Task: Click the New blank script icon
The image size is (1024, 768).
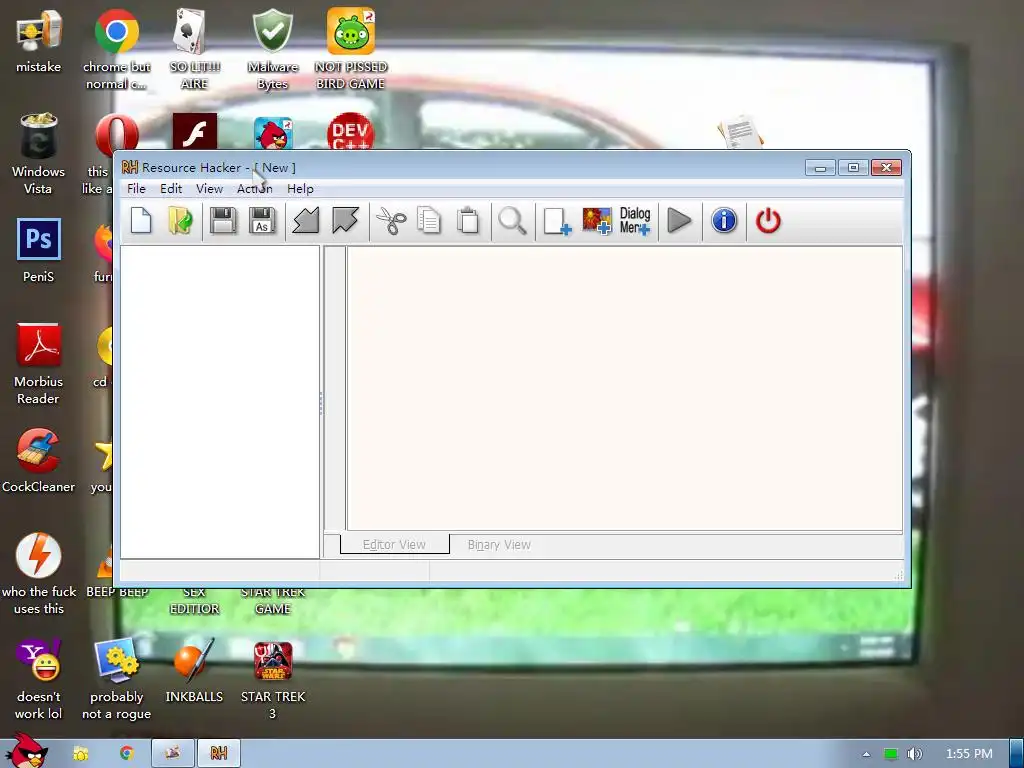Action: [141, 221]
